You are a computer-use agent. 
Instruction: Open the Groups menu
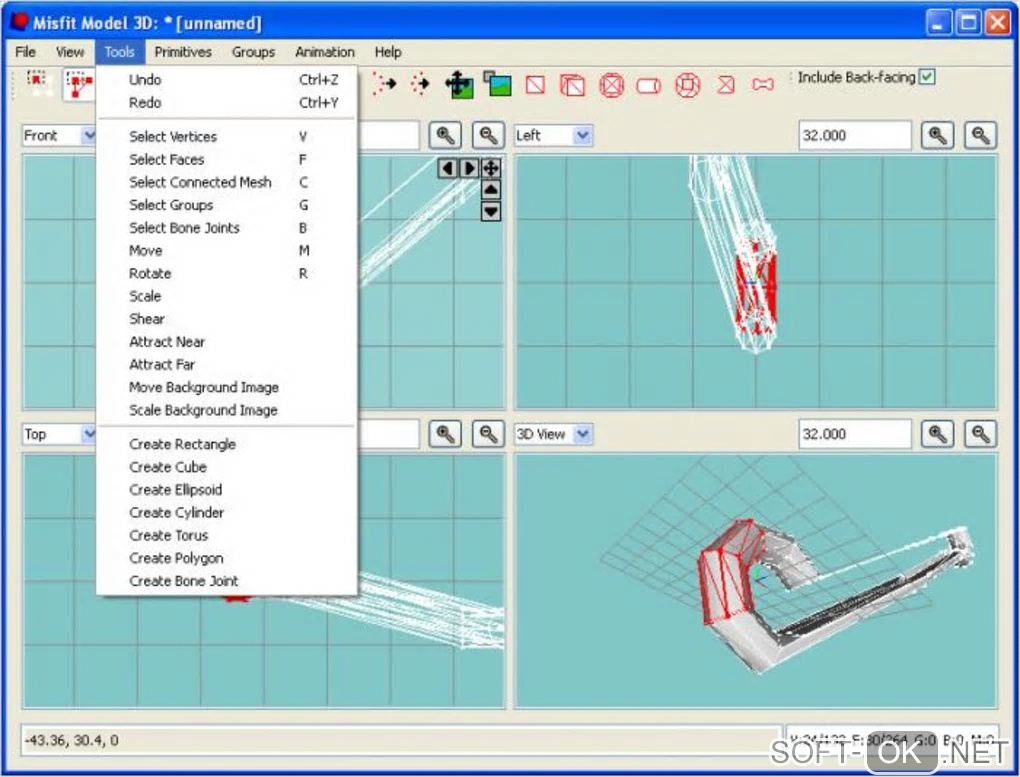(x=253, y=52)
